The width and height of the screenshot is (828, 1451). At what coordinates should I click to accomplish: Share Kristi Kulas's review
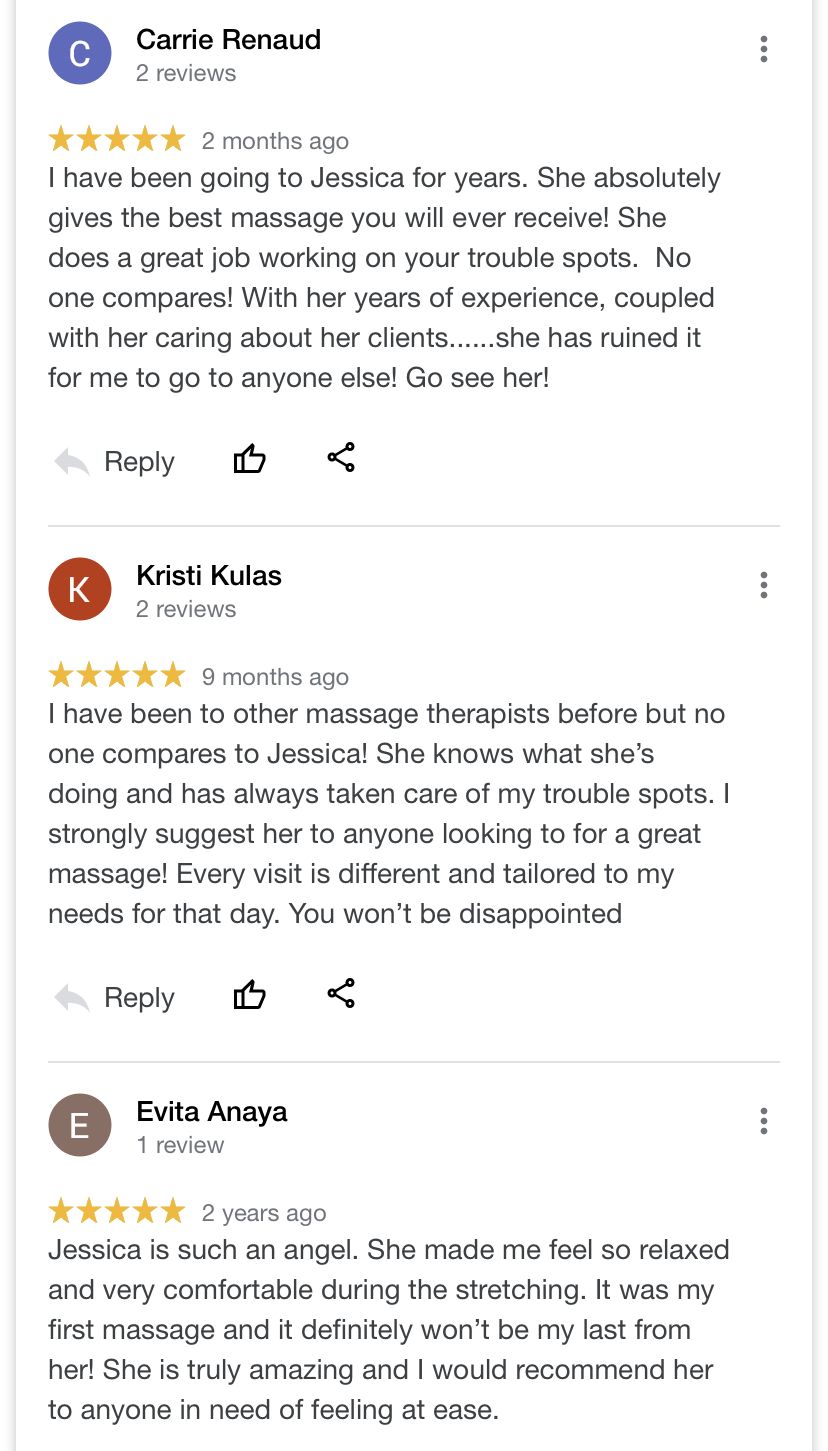pos(341,994)
